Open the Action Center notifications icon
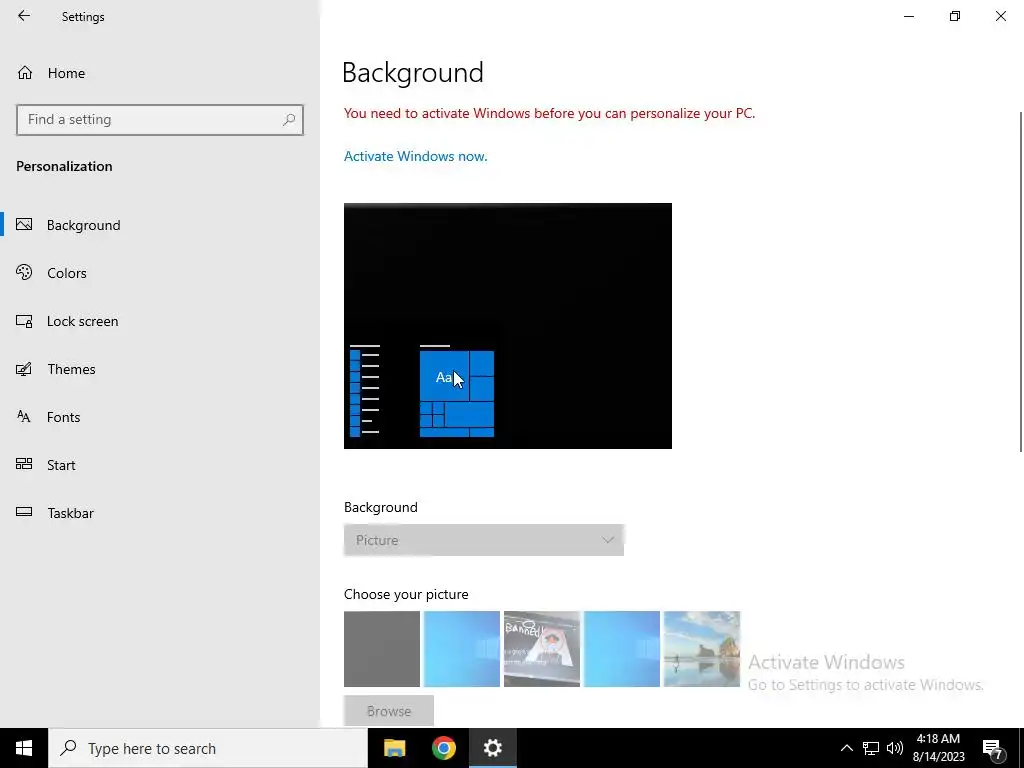Viewport: 1024px width, 768px height. coord(992,748)
